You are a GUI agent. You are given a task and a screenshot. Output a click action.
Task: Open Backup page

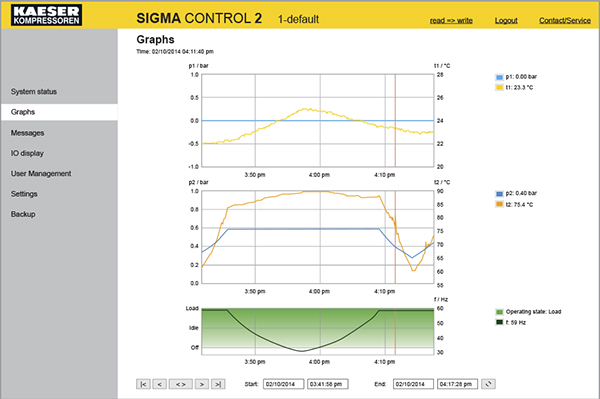coord(23,214)
